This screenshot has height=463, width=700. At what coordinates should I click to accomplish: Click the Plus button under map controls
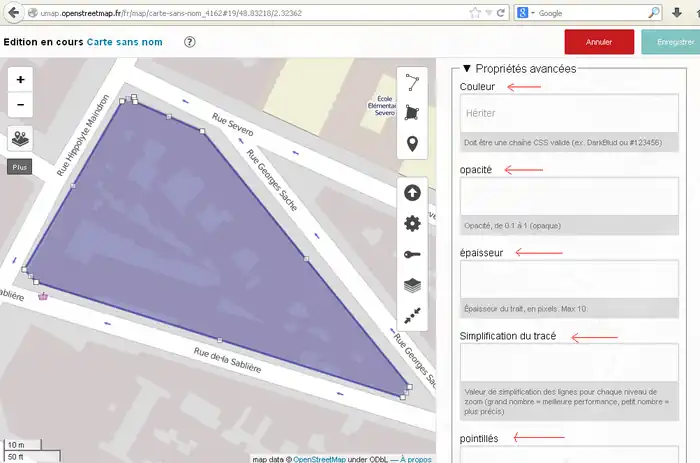(x=21, y=167)
